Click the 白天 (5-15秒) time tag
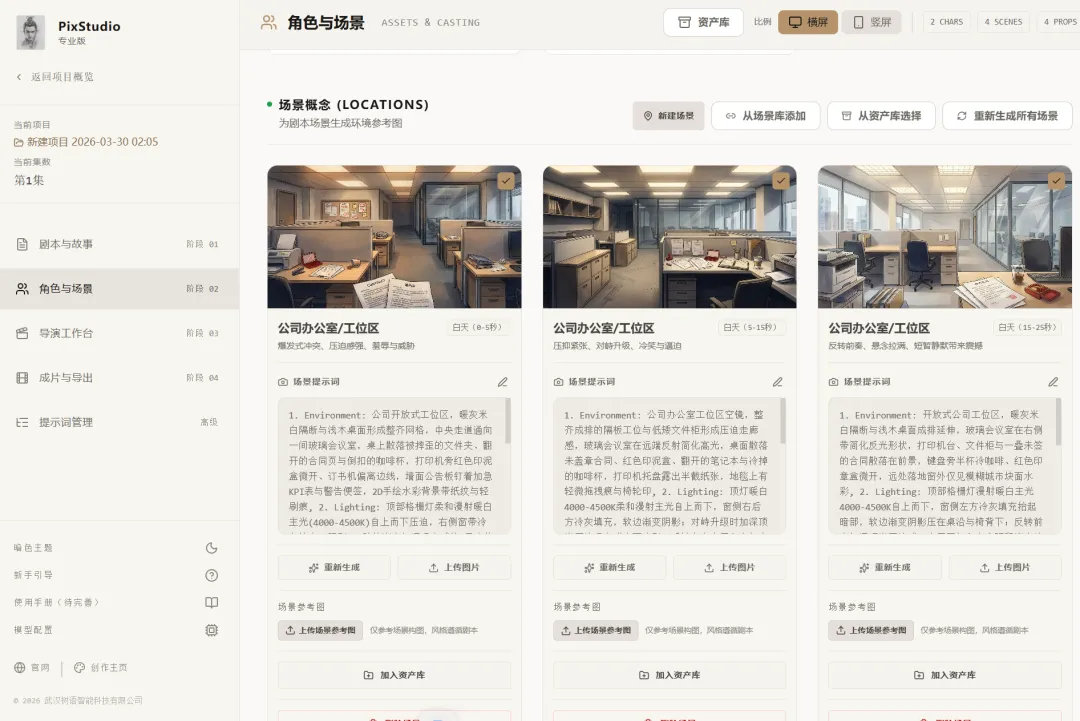The height and width of the screenshot is (721, 1080). [x=750, y=327]
